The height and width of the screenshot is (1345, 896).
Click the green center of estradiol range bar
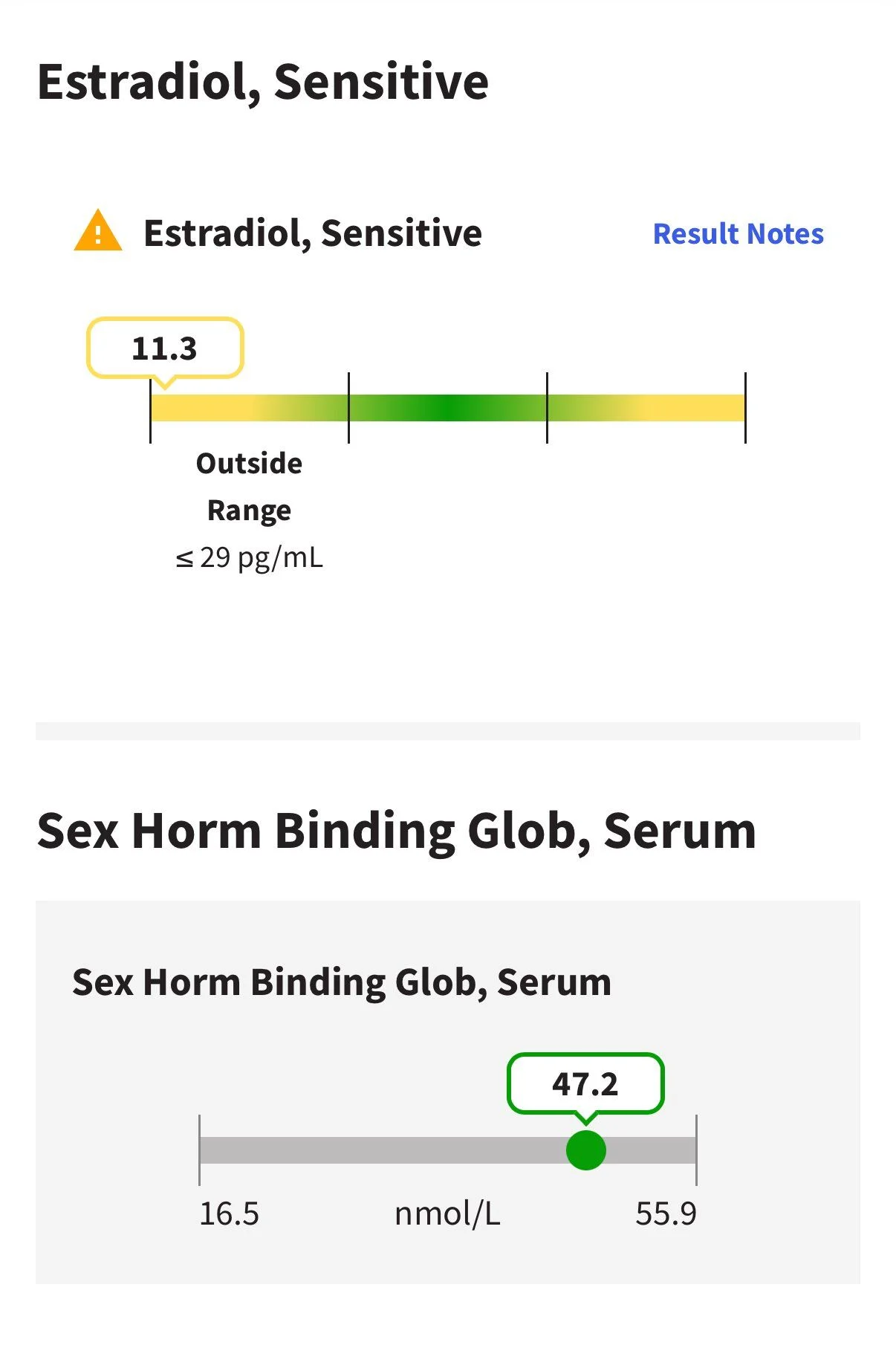tap(448, 408)
